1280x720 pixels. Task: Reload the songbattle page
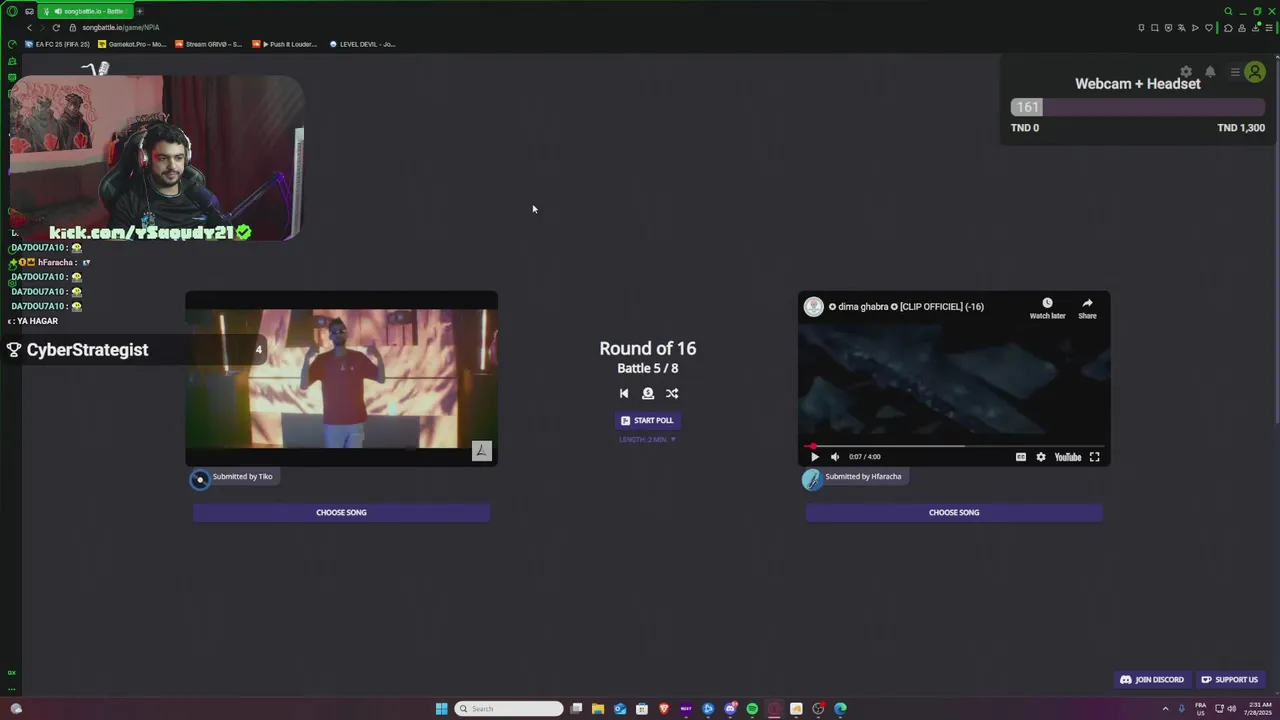56,27
